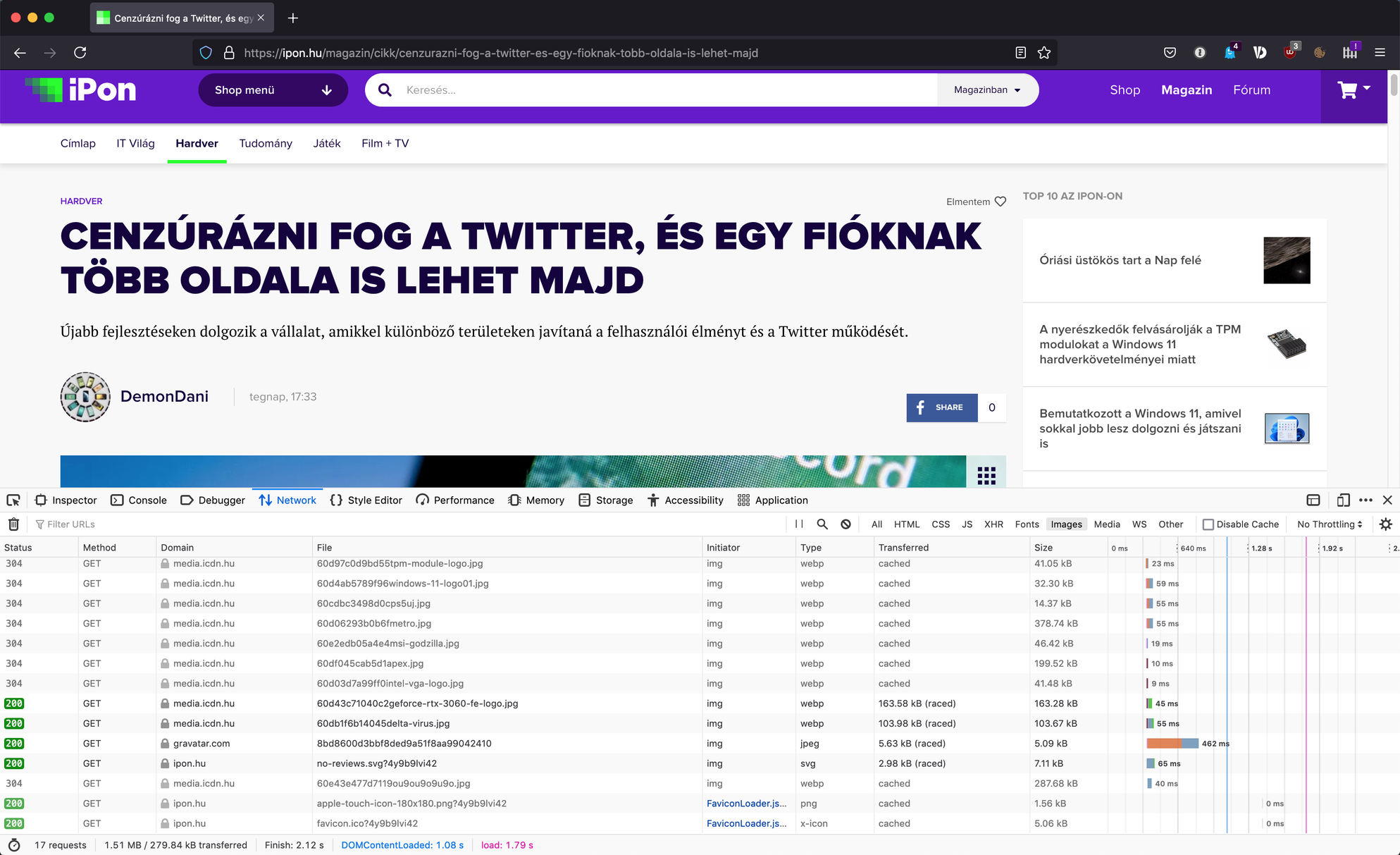Open network search magnifier

tap(822, 524)
